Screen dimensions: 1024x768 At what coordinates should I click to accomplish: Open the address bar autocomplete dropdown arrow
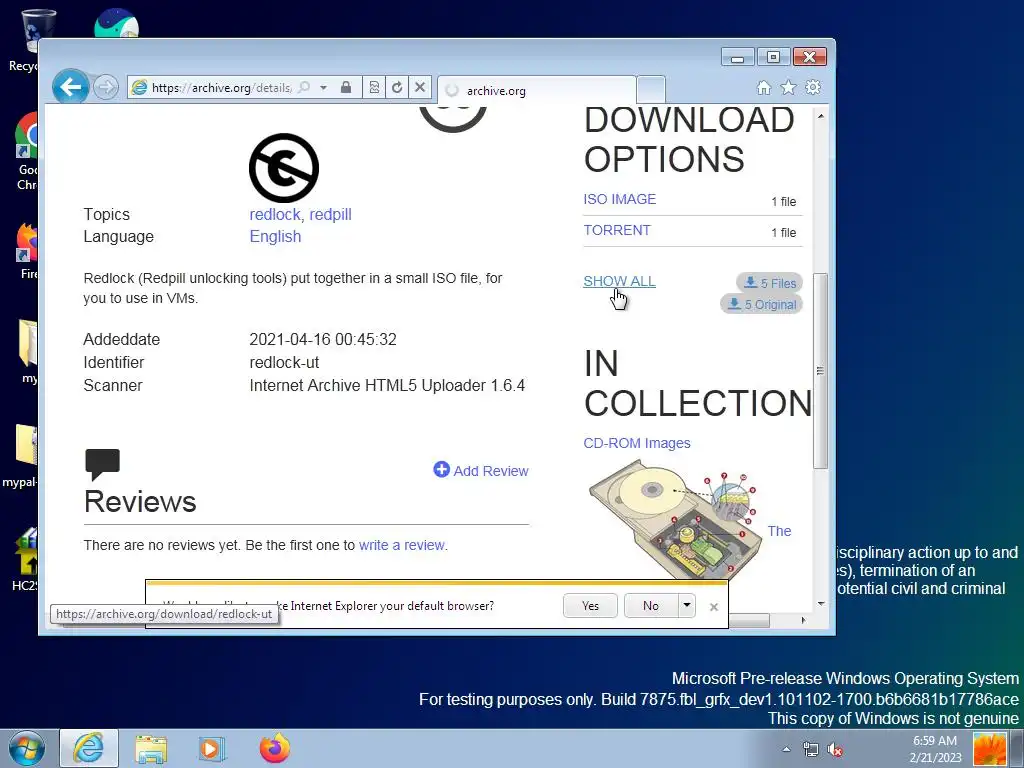[x=323, y=87]
